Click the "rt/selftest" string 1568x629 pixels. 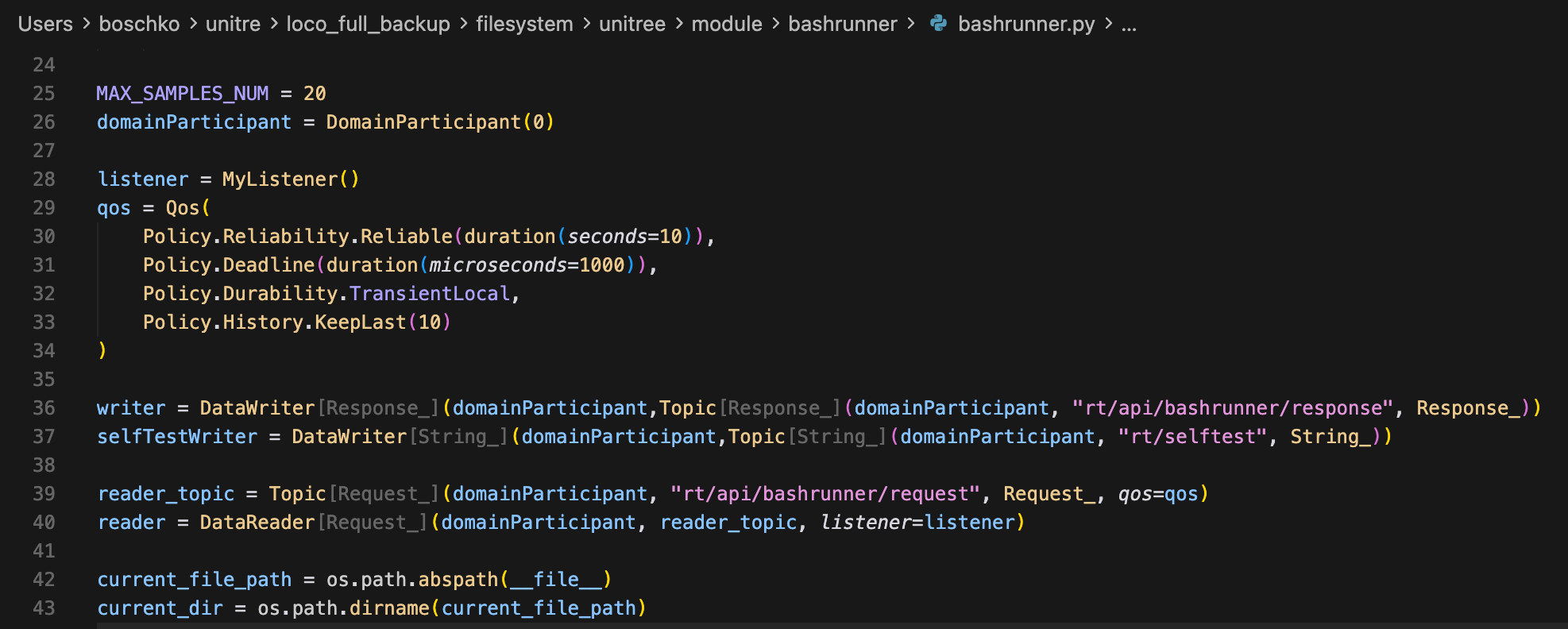[x=1192, y=437]
